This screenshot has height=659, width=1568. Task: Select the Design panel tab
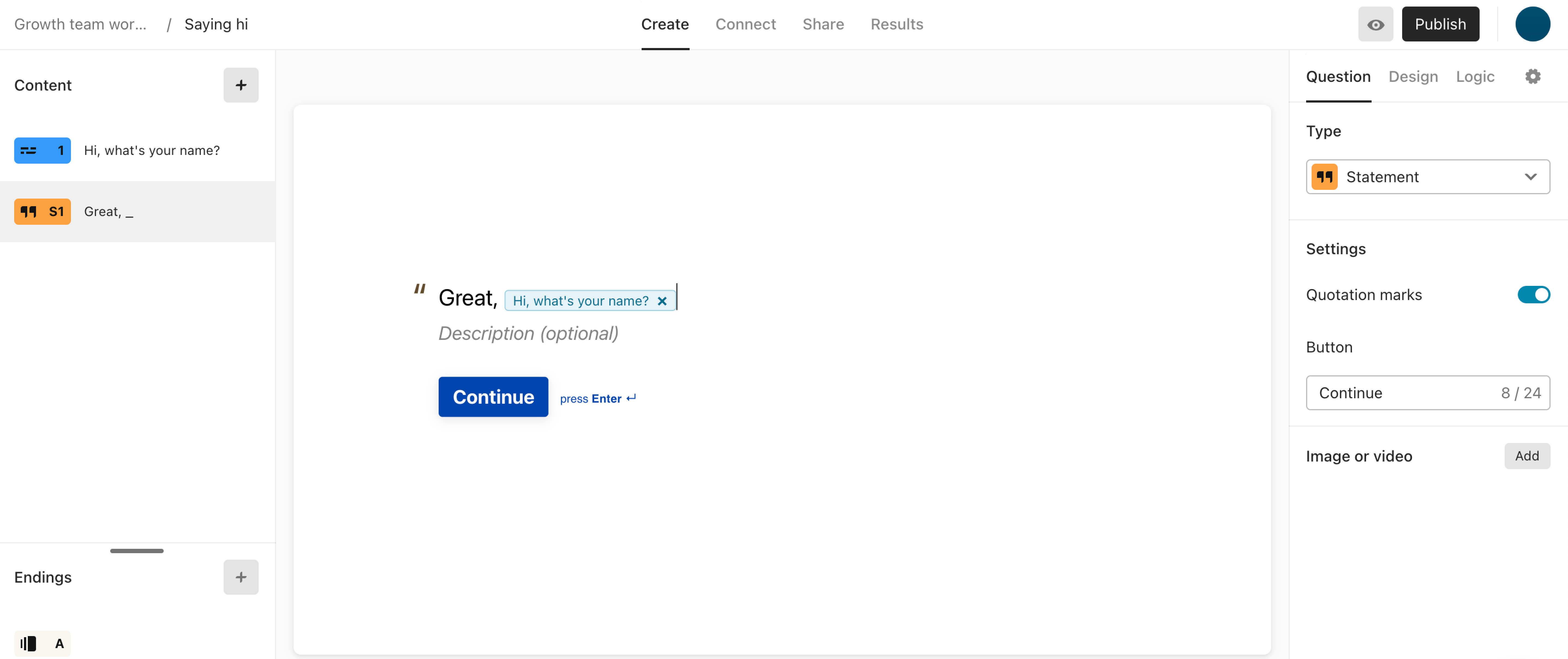pyautogui.click(x=1413, y=77)
